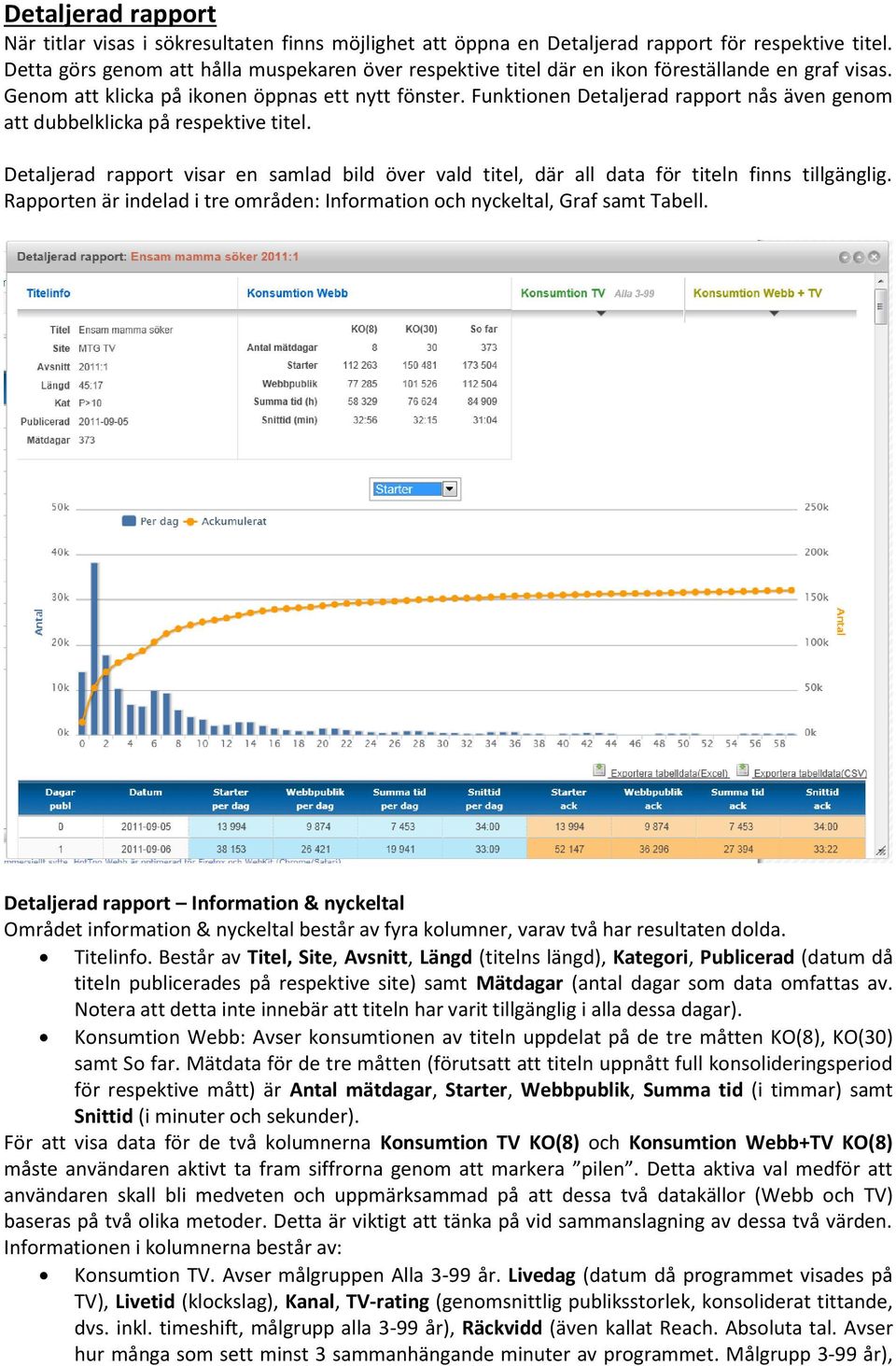Click the 'KO(8)' column label
The width and height of the screenshot is (896, 1366).
pyautogui.click(x=364, y=329)
